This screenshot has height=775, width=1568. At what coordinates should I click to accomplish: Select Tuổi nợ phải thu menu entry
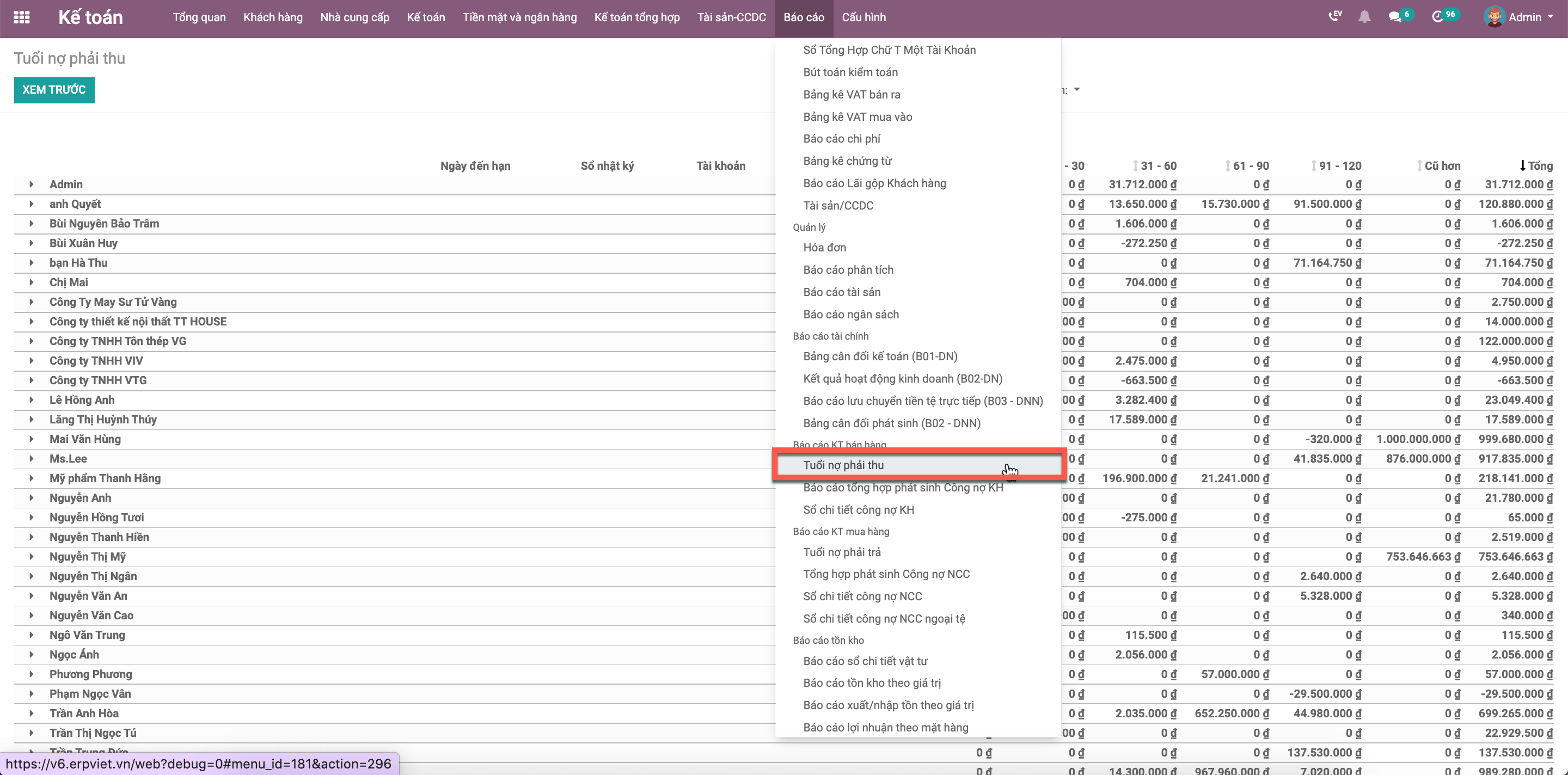click(918, 465)
